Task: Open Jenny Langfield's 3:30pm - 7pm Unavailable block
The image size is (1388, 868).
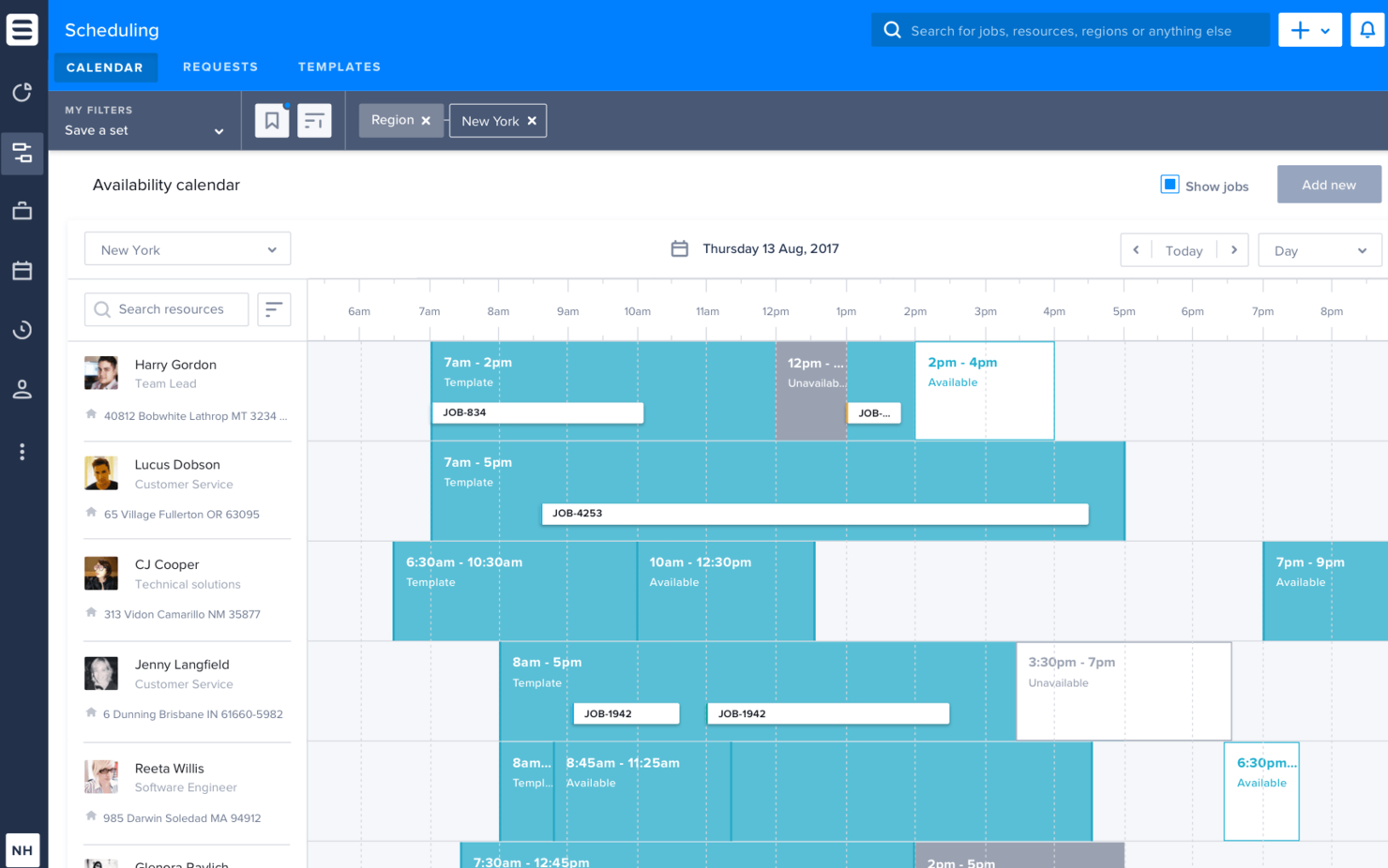Action: pos(1124,691)
